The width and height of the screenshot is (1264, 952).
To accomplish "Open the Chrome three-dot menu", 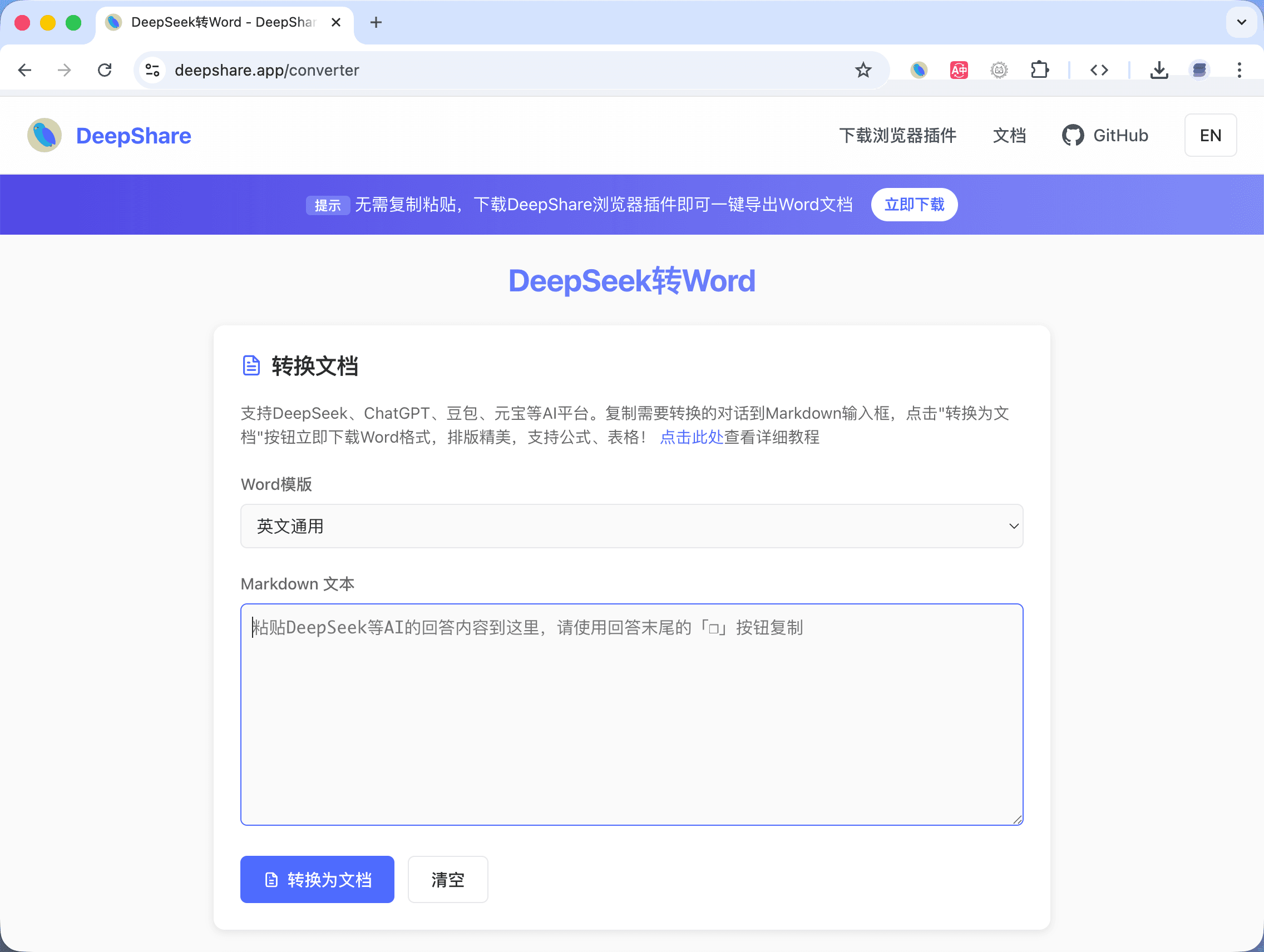I will 1239,69.
